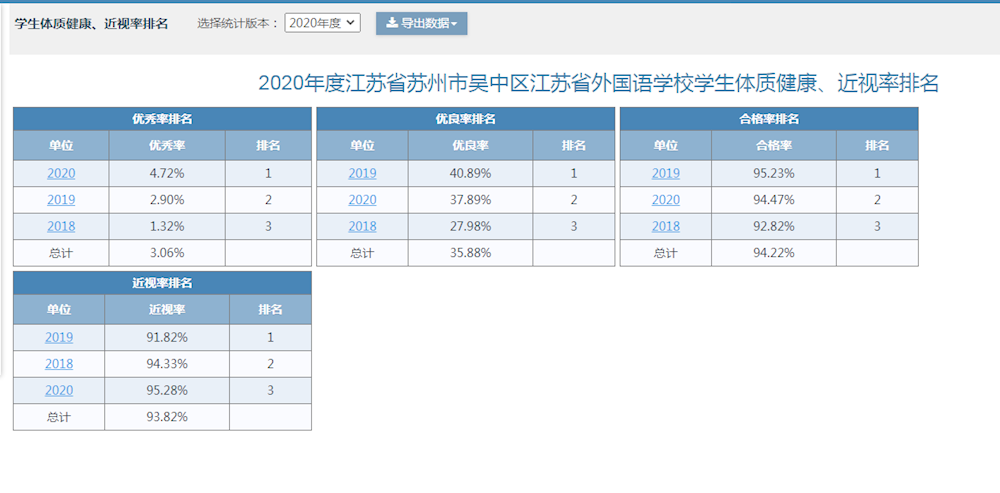Select the 优良率排名 table header
1000x493 pixels.
coord(466,119)
